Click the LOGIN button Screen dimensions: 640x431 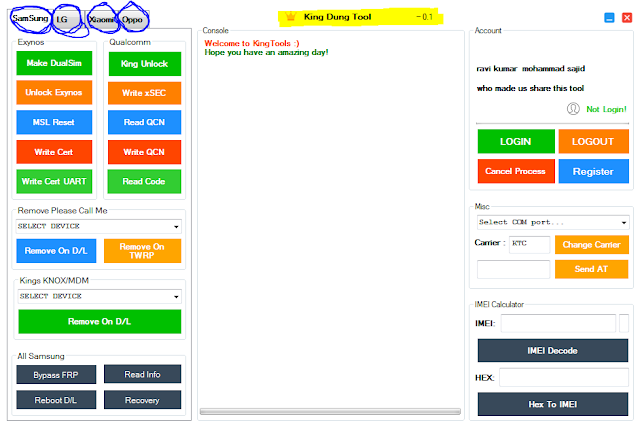tap(516, 142)
